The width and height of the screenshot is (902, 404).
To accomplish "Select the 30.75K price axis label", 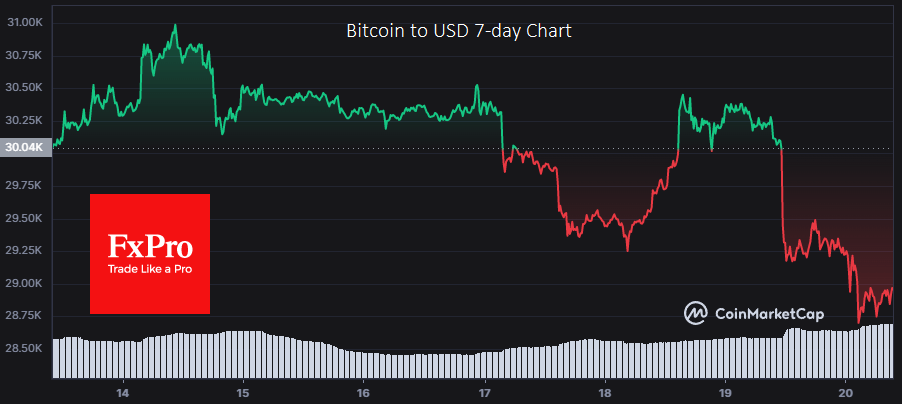I will click(25, 55).
